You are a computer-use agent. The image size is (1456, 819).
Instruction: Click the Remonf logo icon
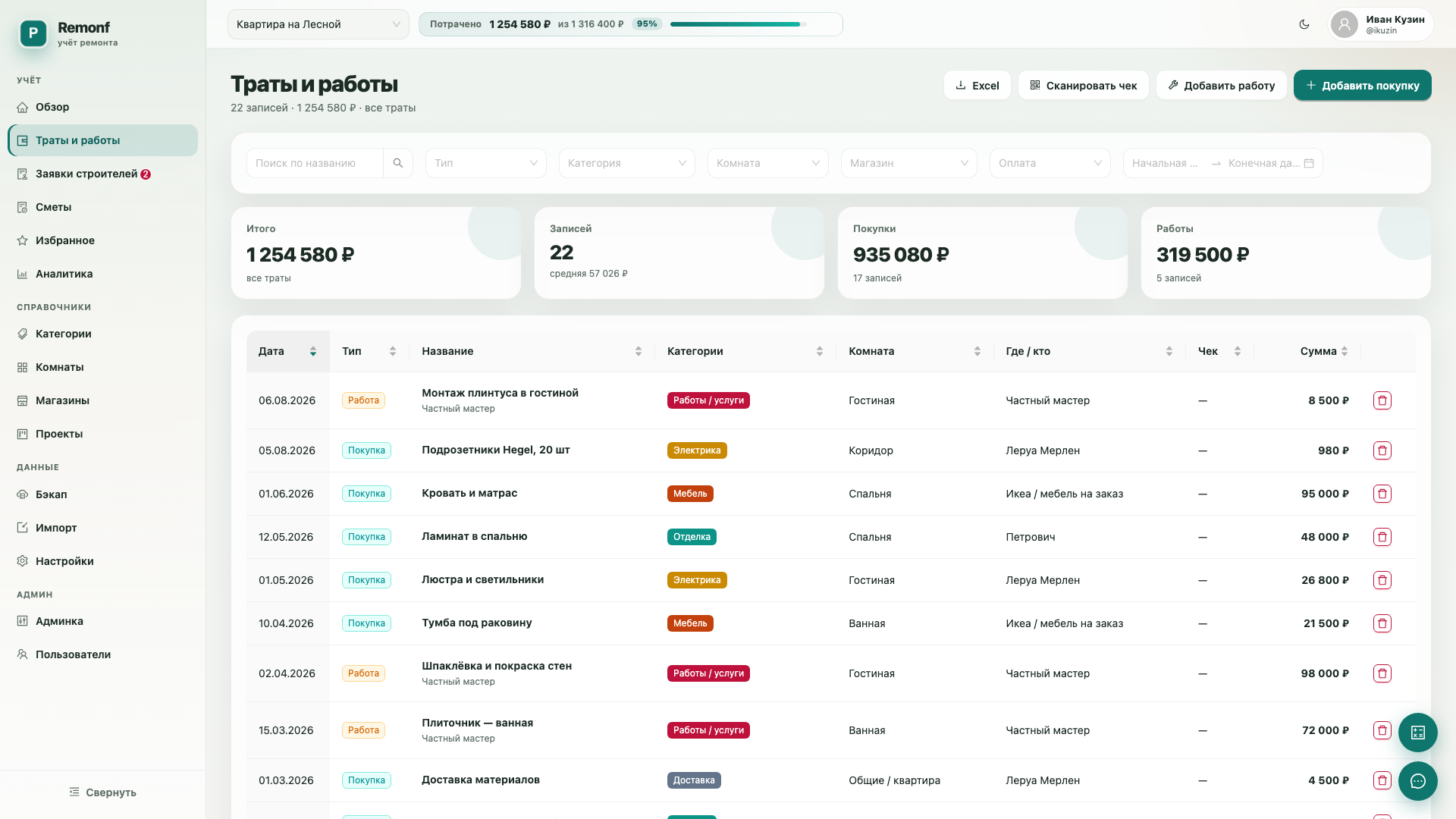tap(33, 33)
